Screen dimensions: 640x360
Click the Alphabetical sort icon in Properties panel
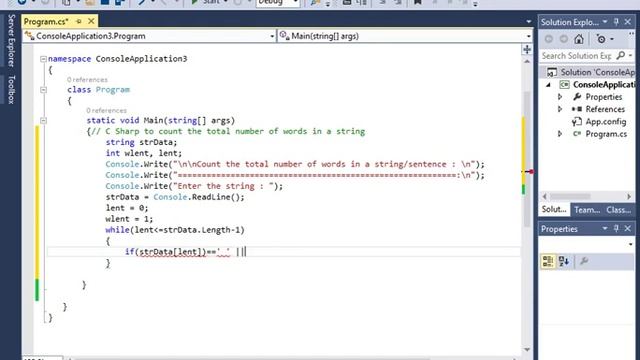tap(564, 261)
